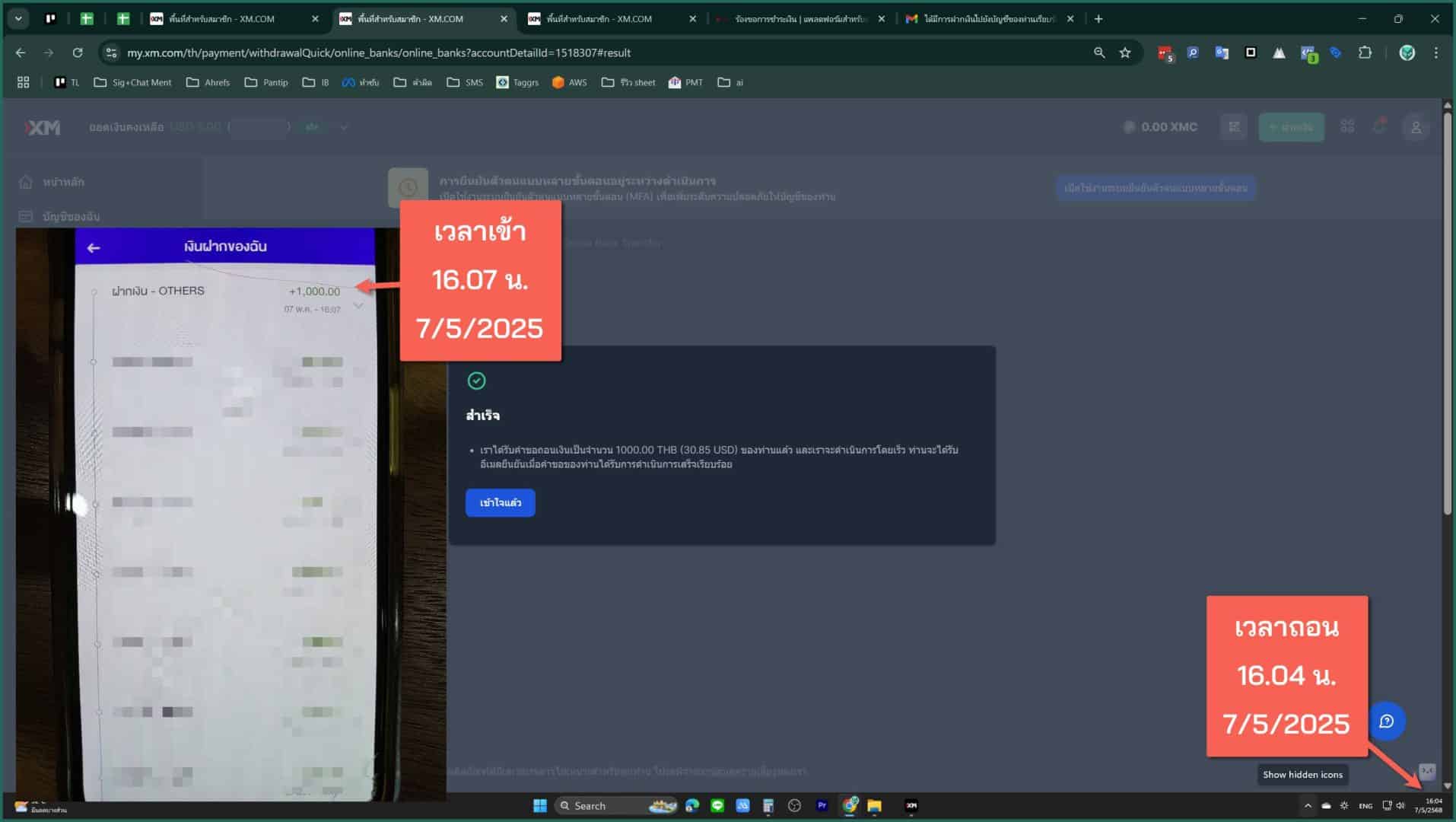Image resolution: width=1456 pixels, height=822 pixels.
Task: Open the Chrome extensions puzzle icon
Action: tap(1365, 53)
